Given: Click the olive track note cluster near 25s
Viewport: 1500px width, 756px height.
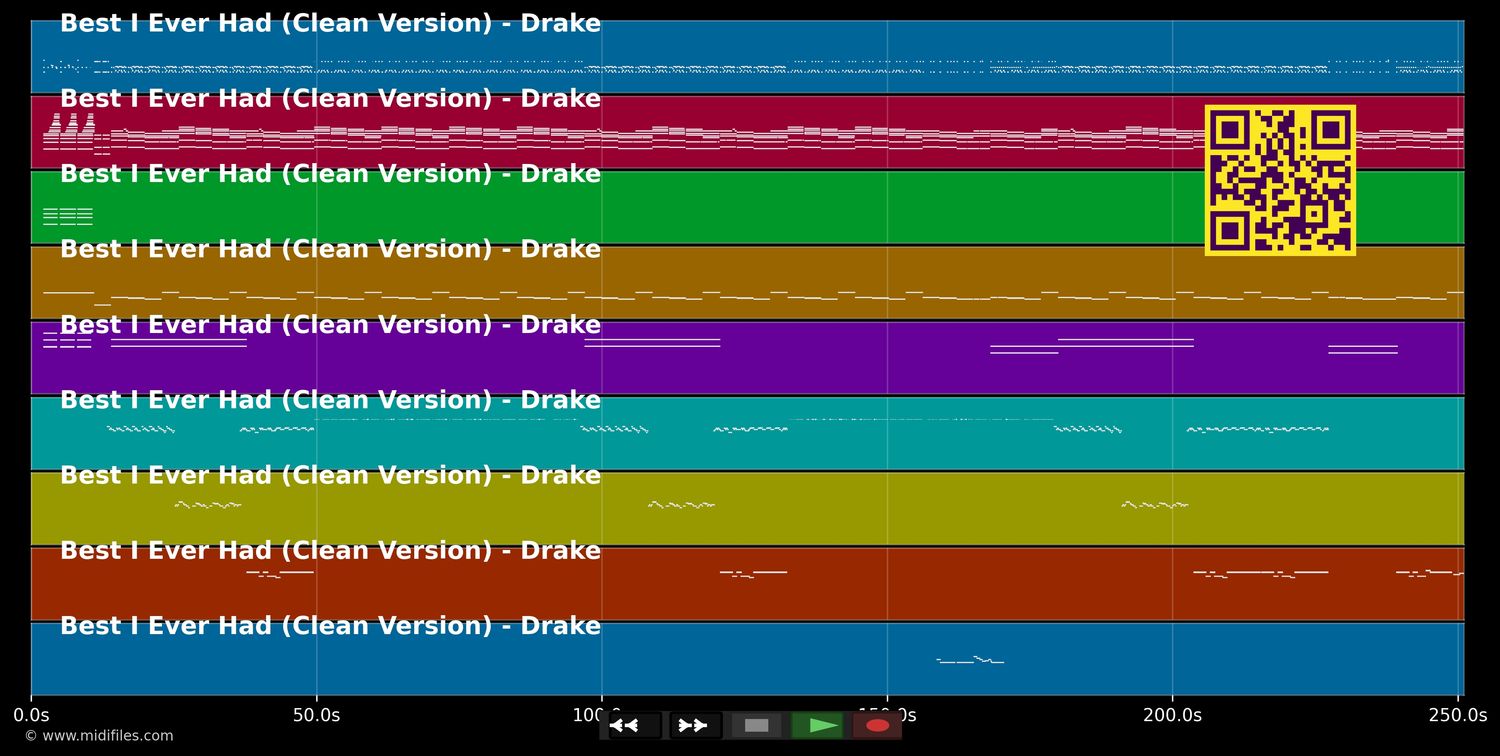Looking at the screenshot, I should click(208, 504).
